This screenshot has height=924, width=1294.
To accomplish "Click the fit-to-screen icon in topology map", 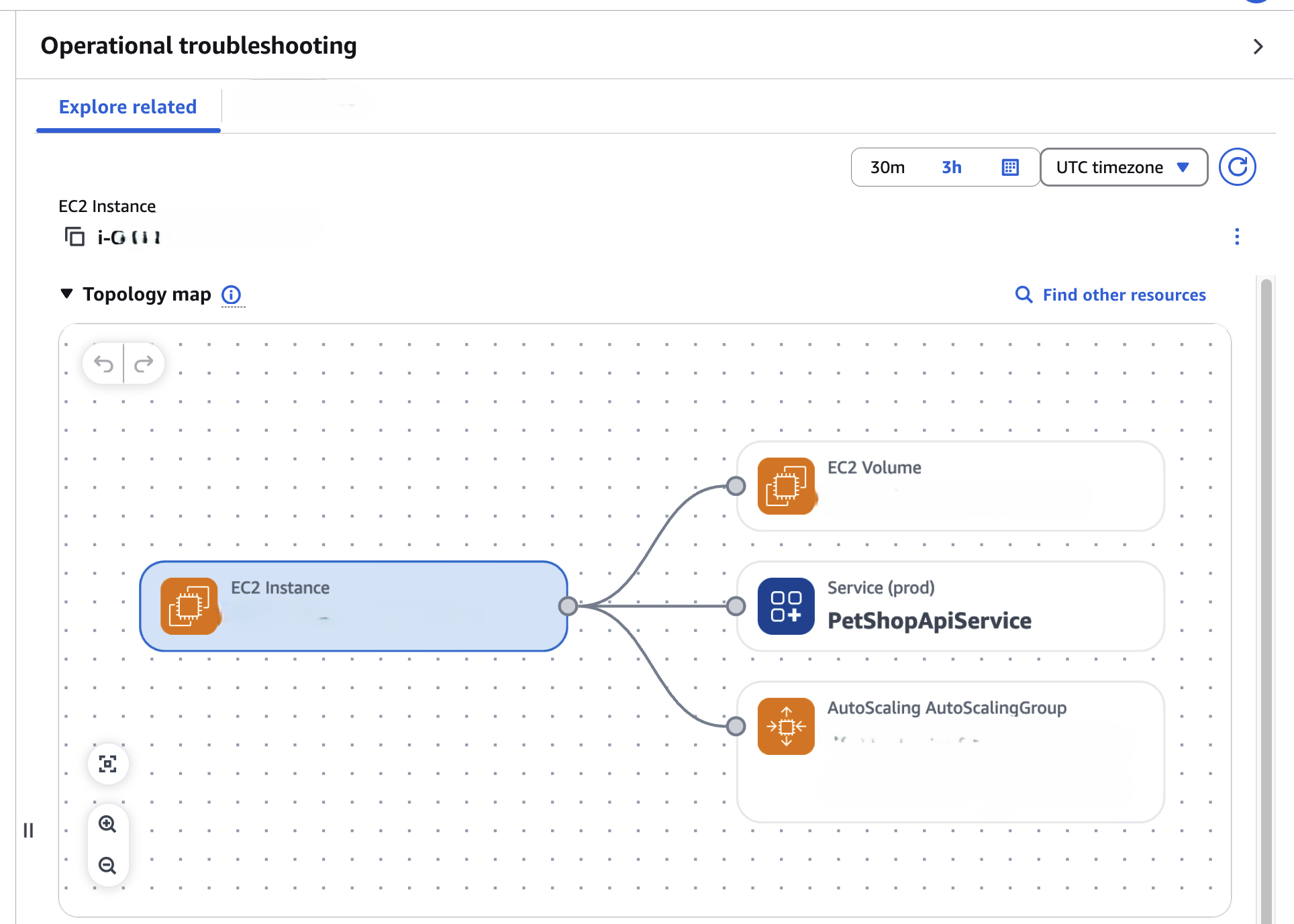I will (x=107, y=764).
